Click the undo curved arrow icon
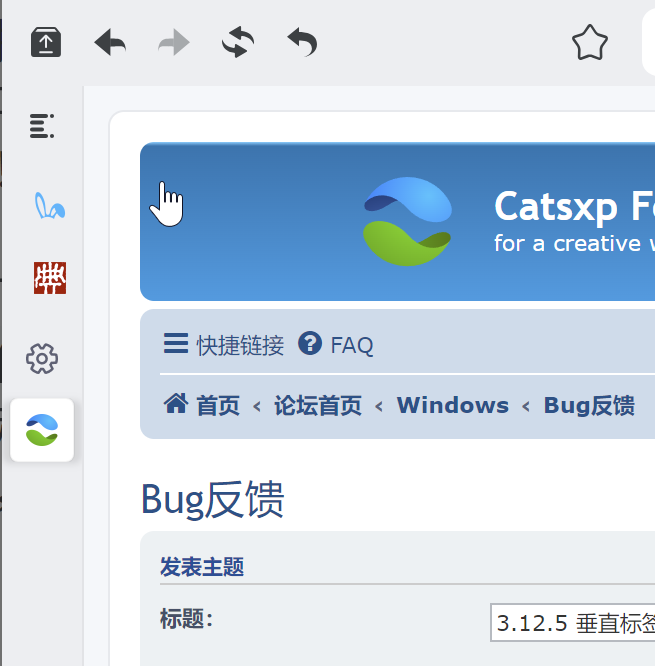Viewport: 655px width, 666px height. coord(302,42)
